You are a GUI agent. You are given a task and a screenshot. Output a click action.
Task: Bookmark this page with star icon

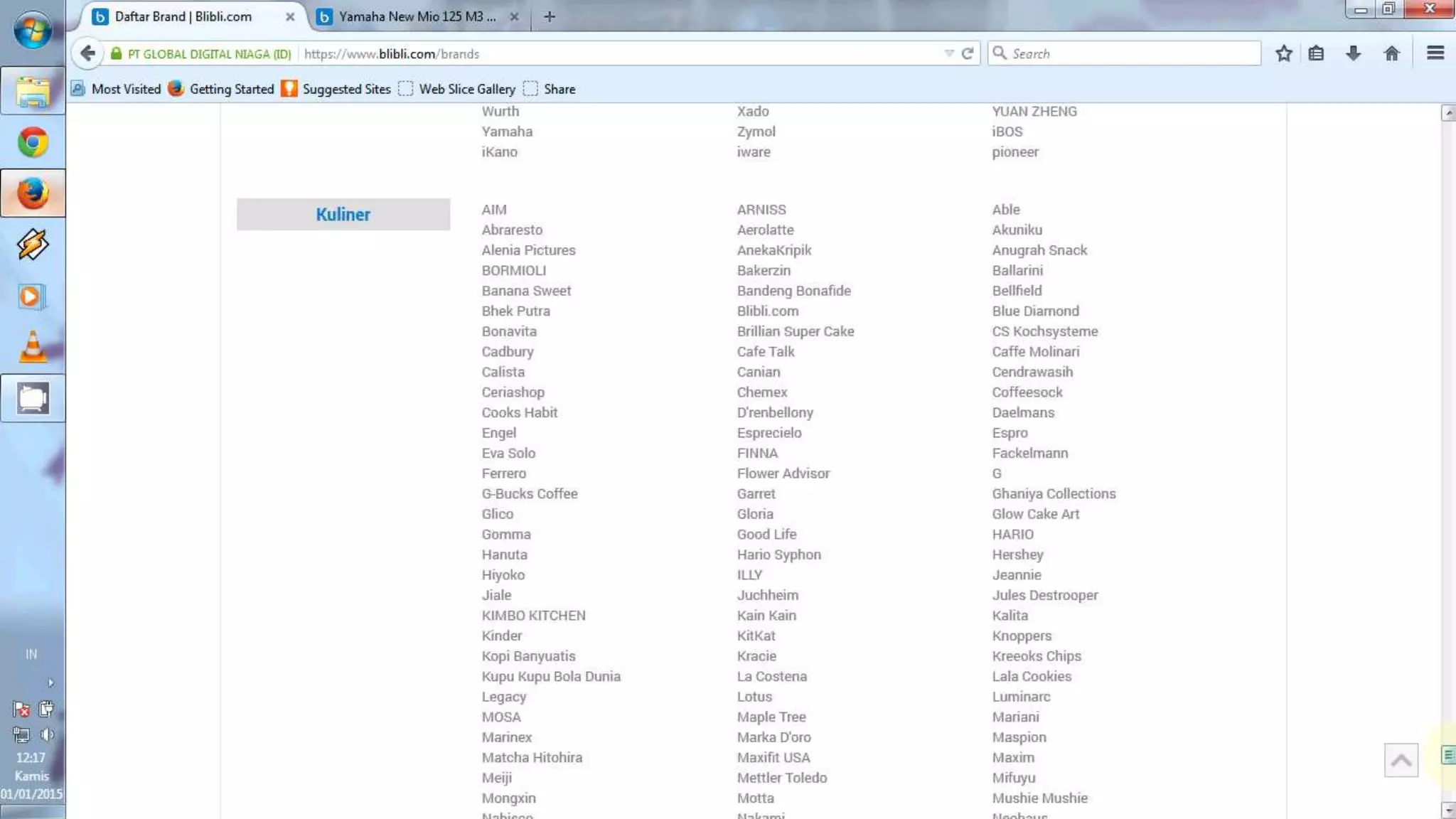click(x=1283, y=53)
